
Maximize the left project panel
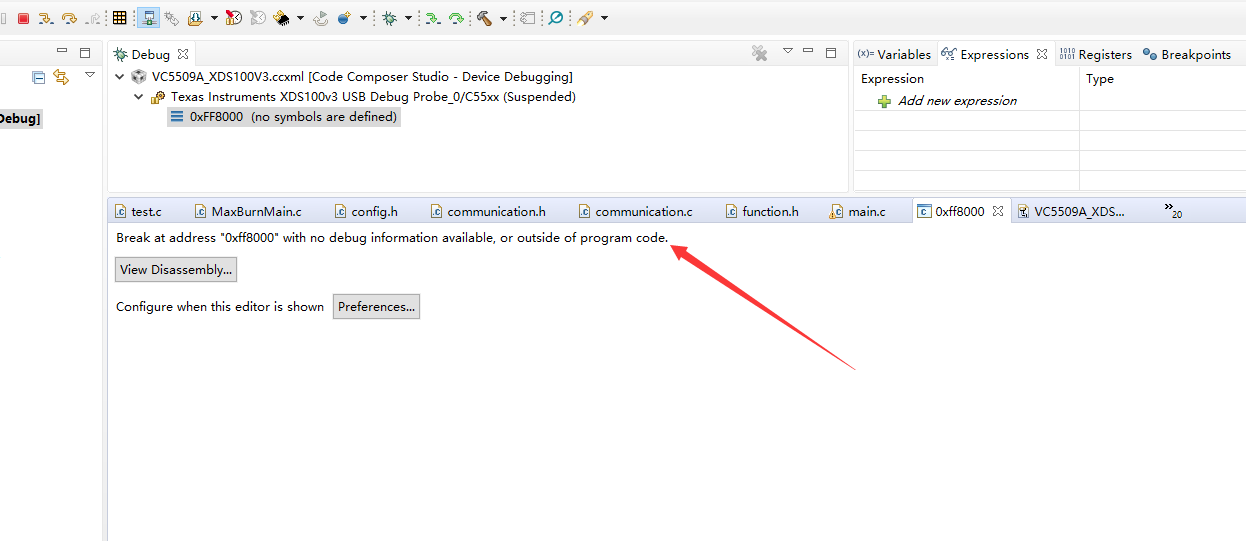[85, 53]
